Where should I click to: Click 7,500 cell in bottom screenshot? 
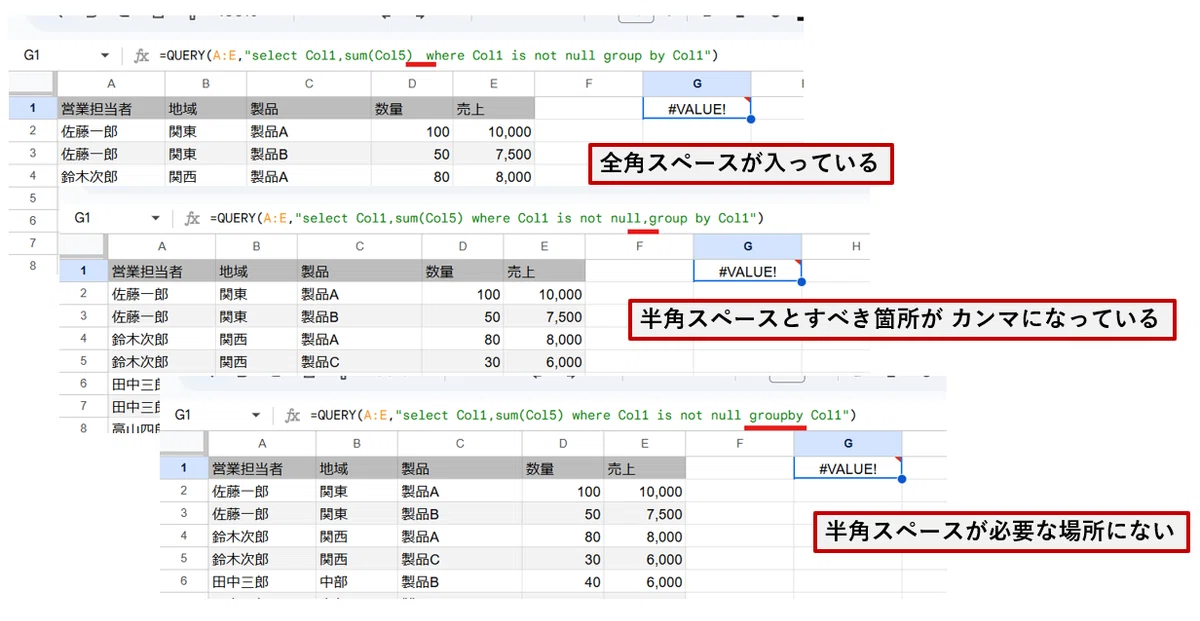[645, 513]
